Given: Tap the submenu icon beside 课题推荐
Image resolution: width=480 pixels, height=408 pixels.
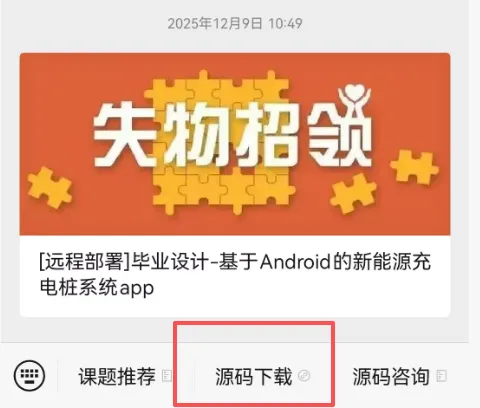Looking at the screenshot, I should (x=167, y=376).
